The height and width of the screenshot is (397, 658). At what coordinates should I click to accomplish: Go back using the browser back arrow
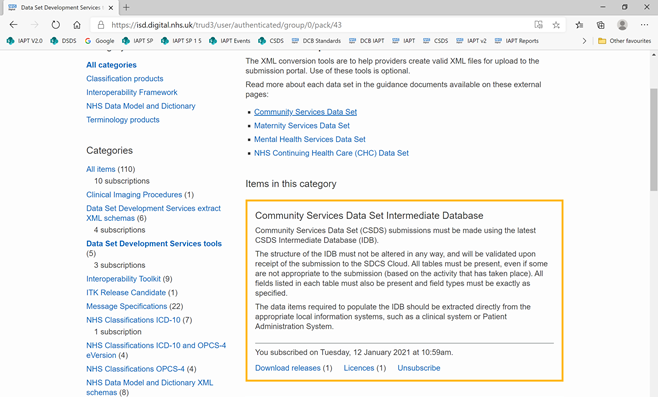(13, 25)
